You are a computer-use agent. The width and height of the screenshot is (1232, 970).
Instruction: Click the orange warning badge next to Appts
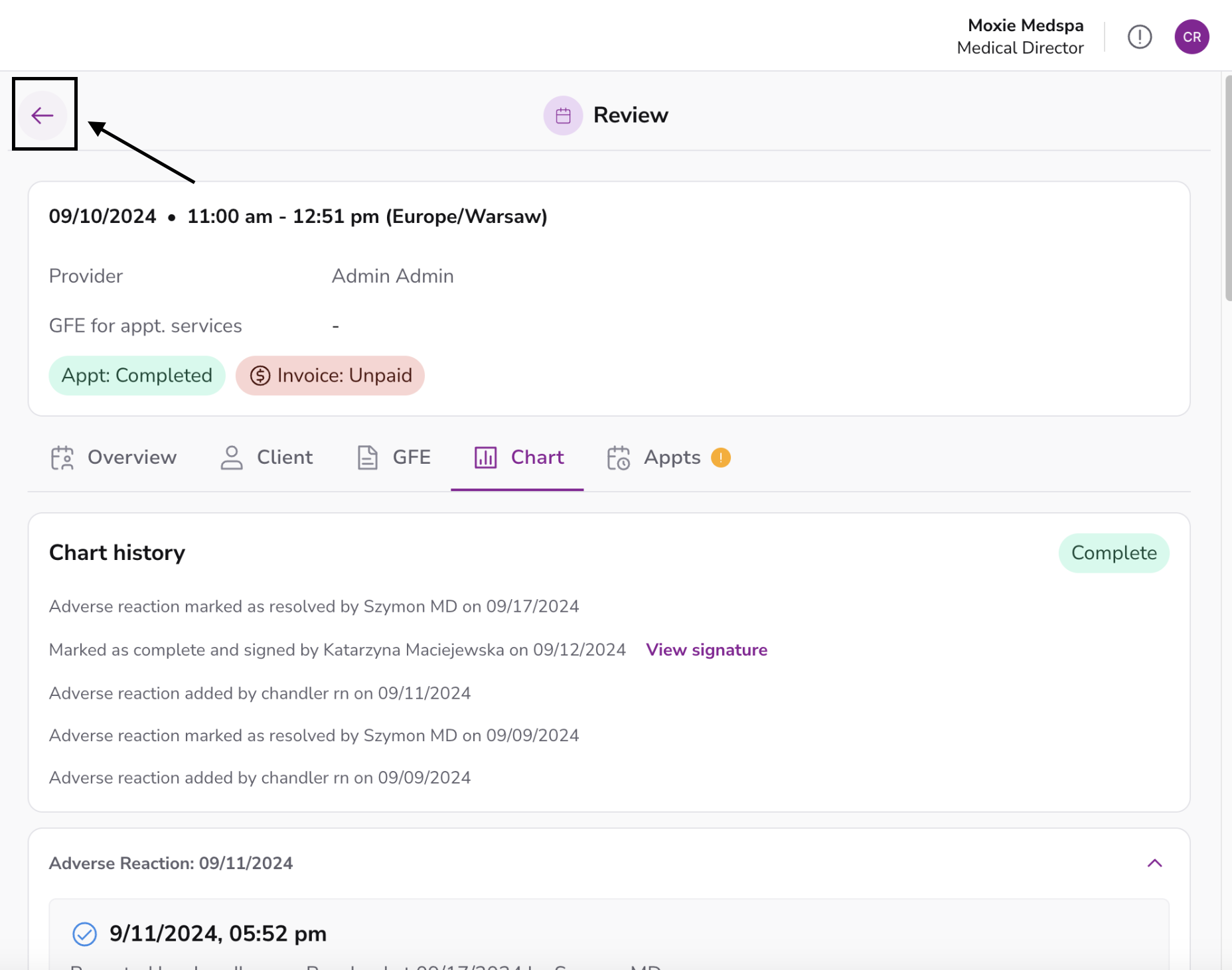721,458
